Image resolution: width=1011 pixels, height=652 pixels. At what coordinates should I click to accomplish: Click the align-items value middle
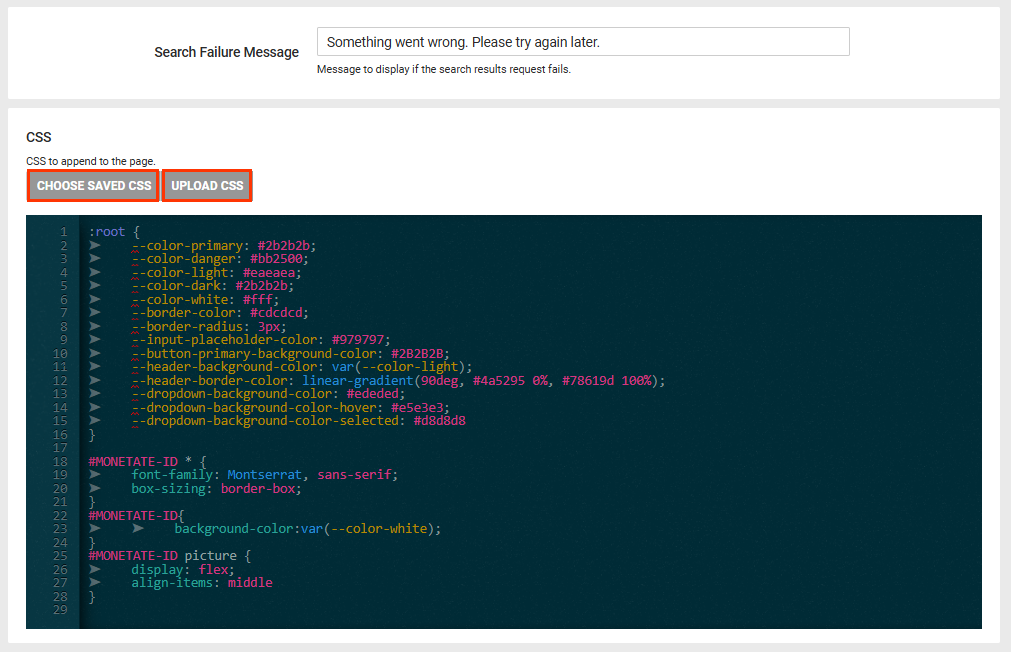pyautogui.click(x=250, y=584)
